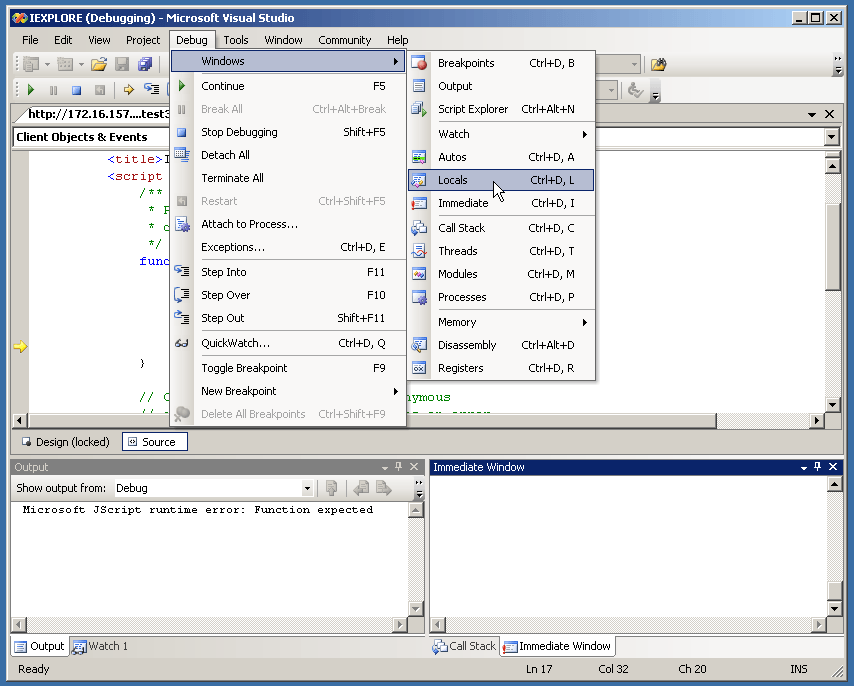
Task: Click the Attach to Process icon in Debug menu
Action: pos(182,224)
